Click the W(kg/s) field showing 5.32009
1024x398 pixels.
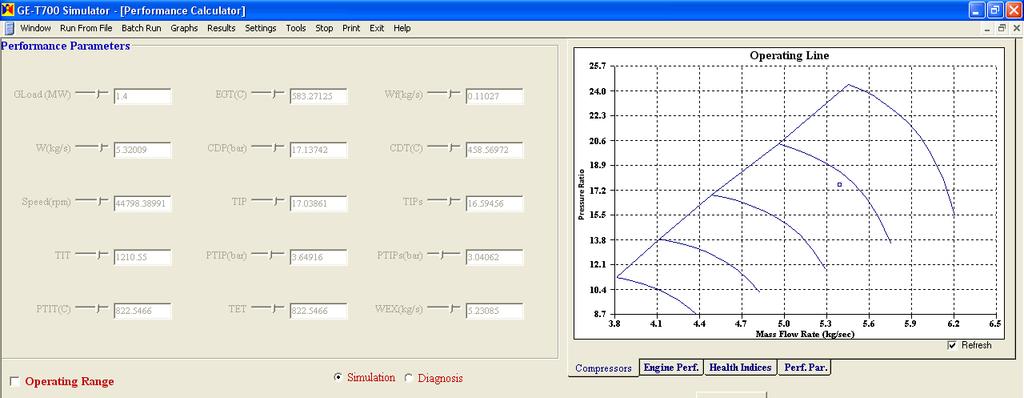[x=142, y=150]
